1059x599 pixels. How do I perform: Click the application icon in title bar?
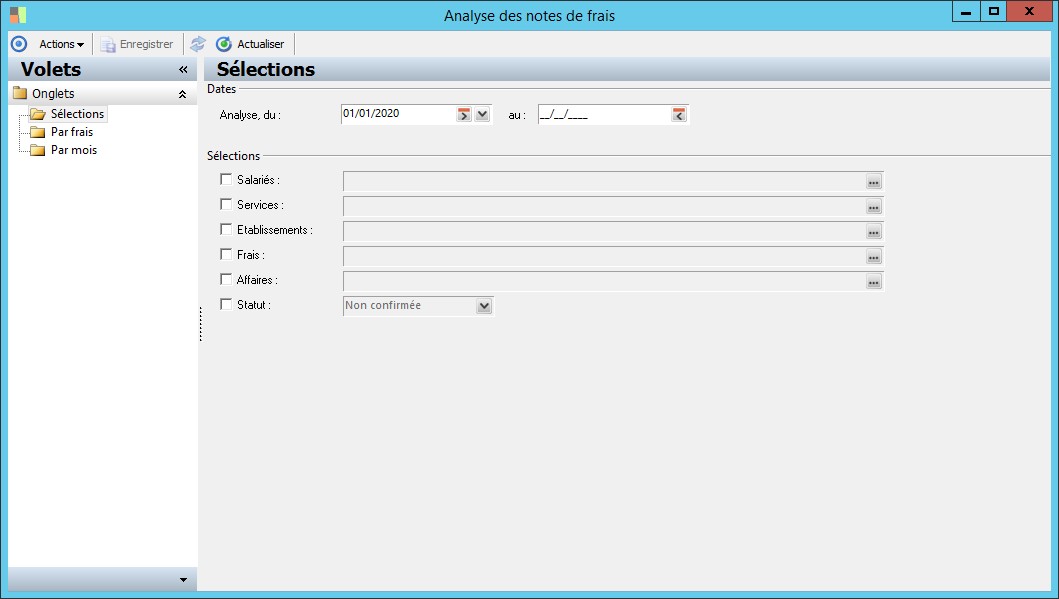pos(18,15)
